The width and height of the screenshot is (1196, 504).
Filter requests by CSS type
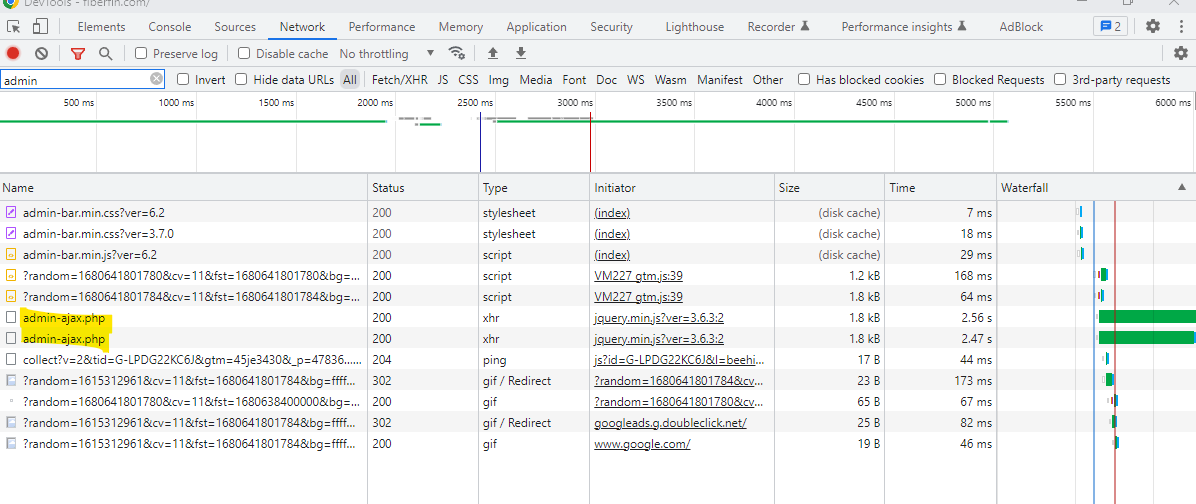[468, 79]
